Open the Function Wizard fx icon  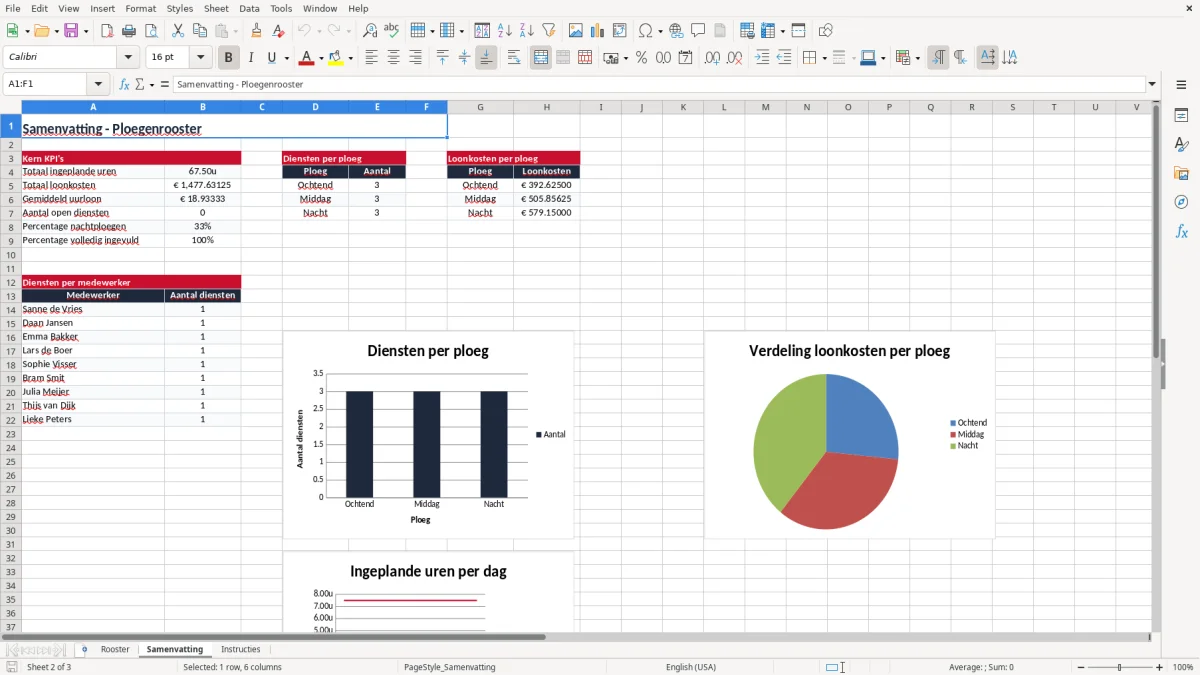pyautogui.click(x=125, y=84)
